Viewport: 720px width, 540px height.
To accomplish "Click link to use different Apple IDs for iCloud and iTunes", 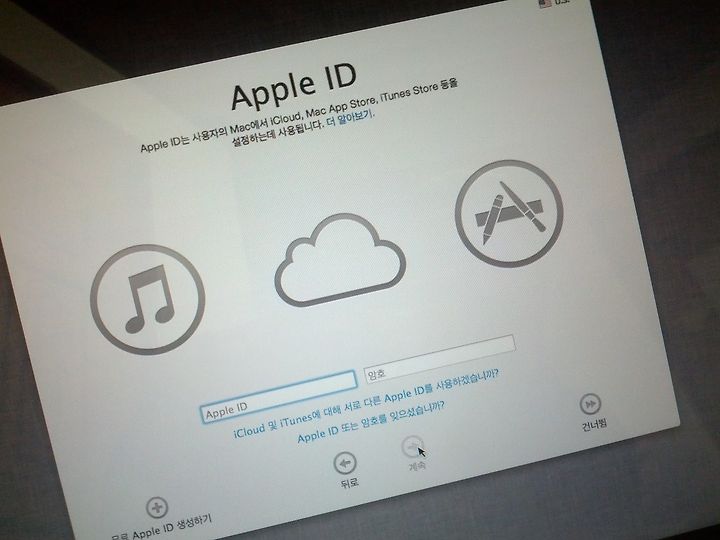I will [x=366, y=403].
